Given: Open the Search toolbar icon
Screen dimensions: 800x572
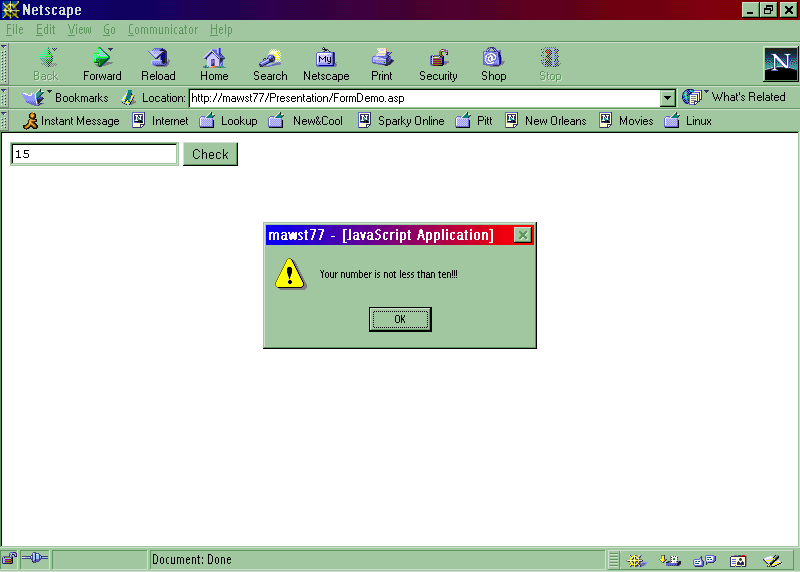Looking at the screenshot, I should 270,64.
